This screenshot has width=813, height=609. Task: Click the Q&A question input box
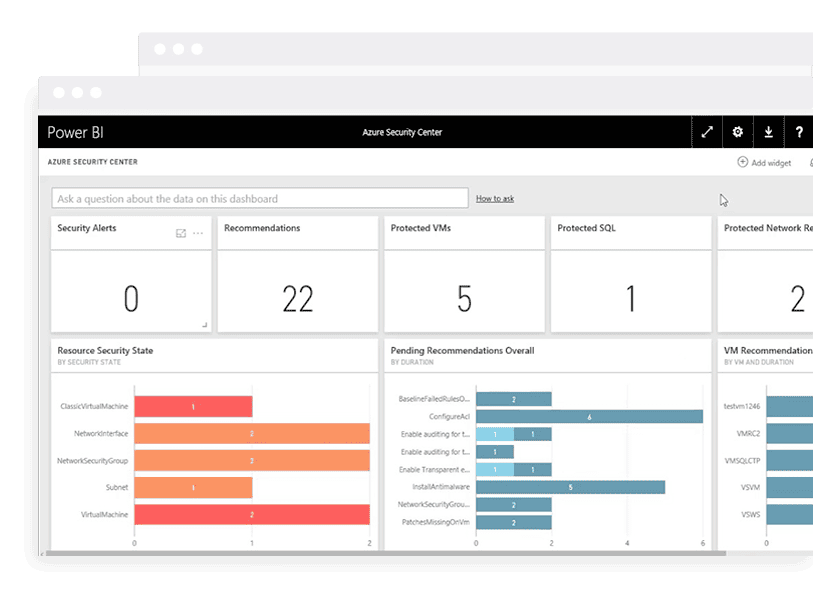[260, 198]
